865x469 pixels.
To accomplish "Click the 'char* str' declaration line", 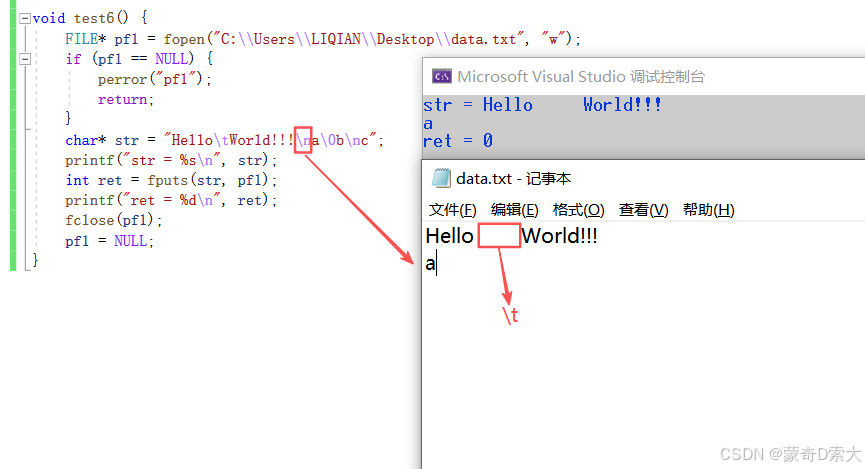I will 225,140.
